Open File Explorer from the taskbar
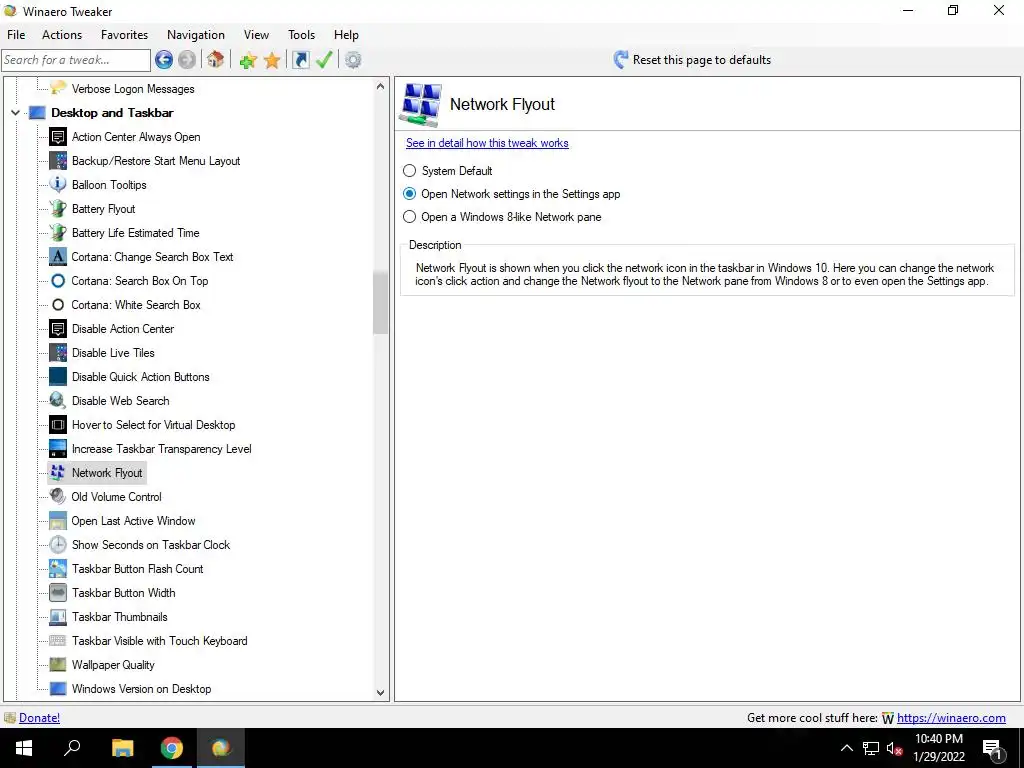Screen dimensions: 1024x768 (122, 748)
